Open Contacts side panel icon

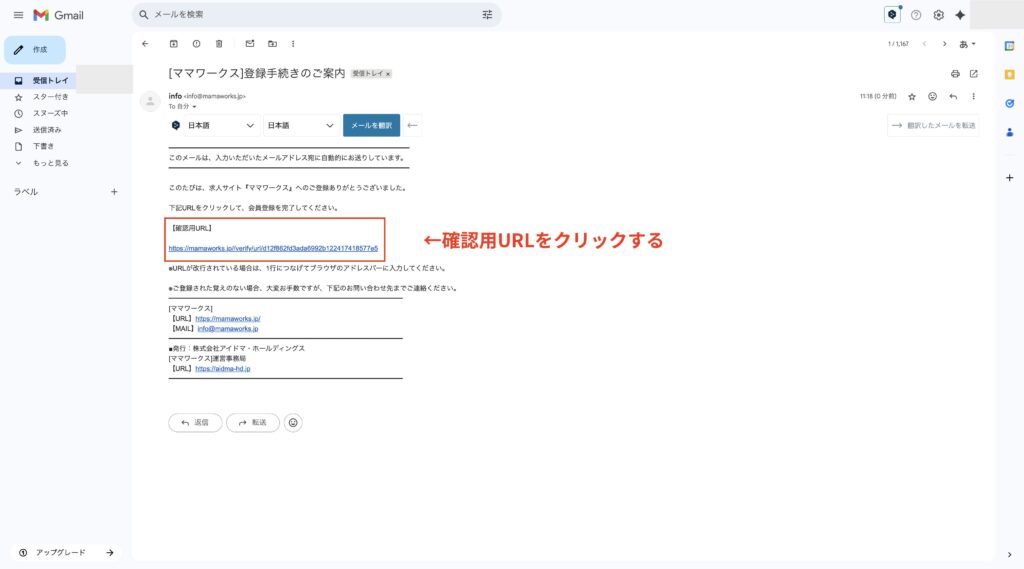click(x=1010, y=132)
